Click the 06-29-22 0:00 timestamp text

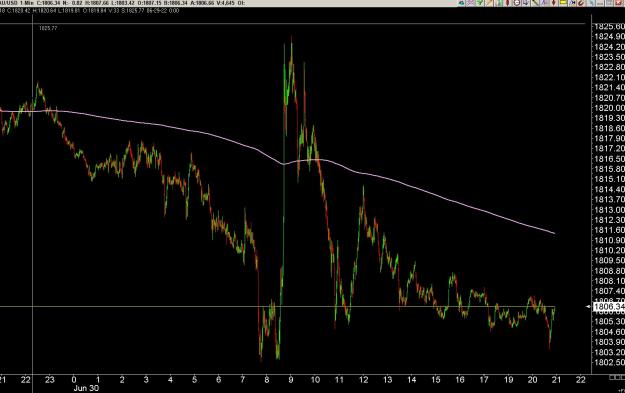pyautogui.click(x=163, y=10)
